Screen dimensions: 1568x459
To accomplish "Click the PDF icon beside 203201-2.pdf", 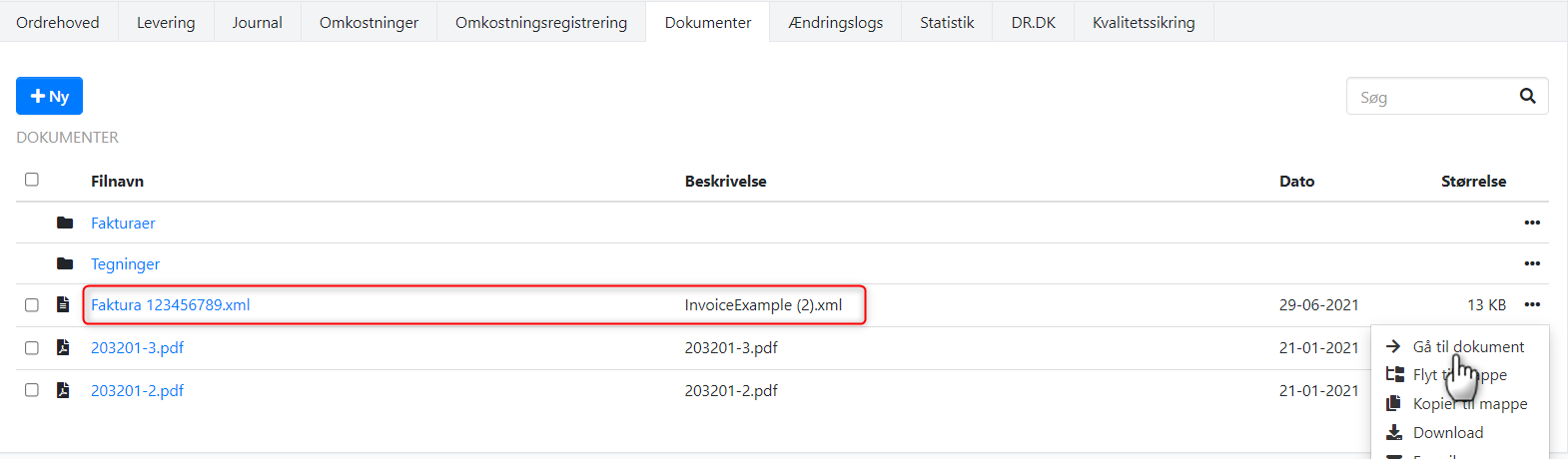I will tap(63, 390).
